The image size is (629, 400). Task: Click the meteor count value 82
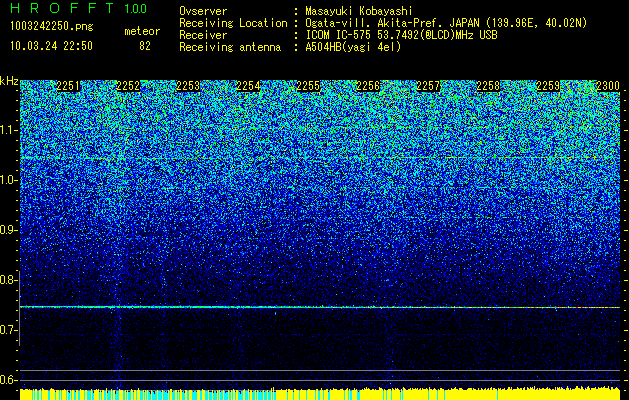[145, 46]
